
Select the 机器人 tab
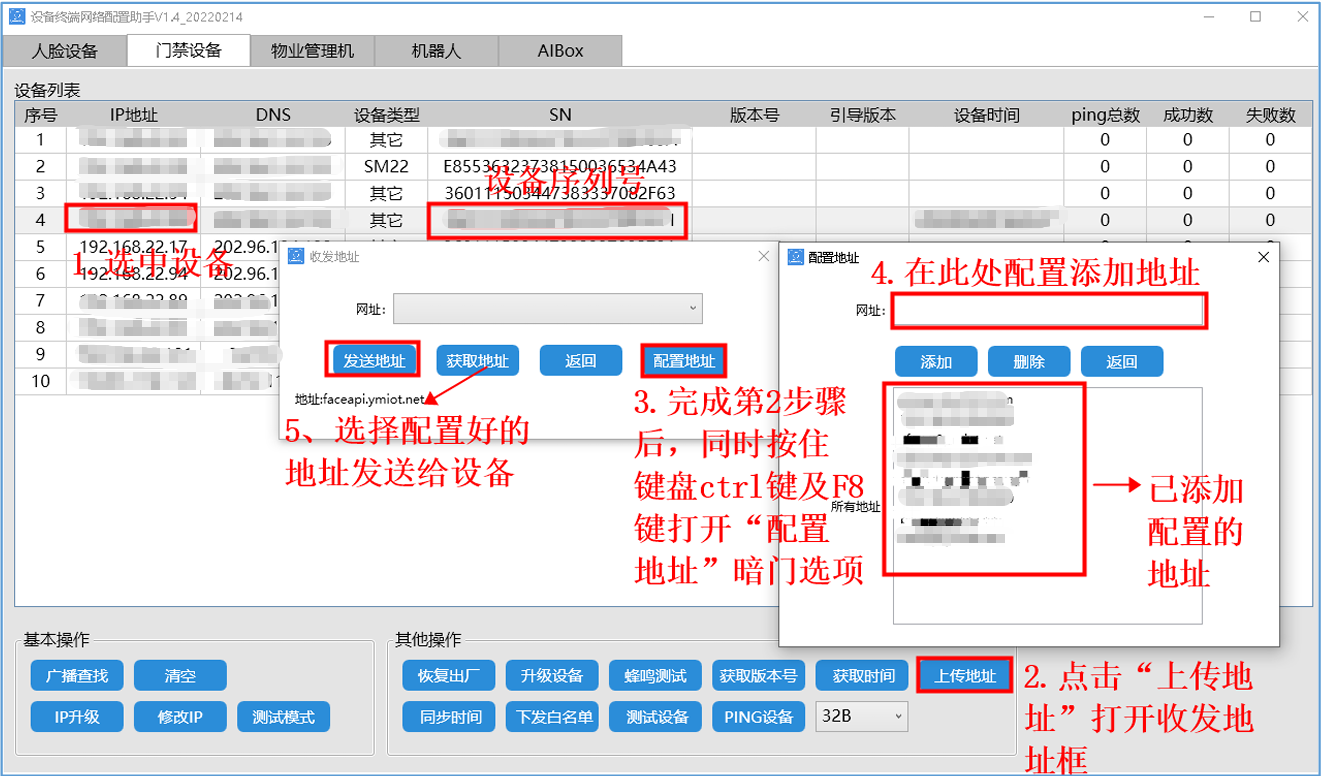436,51
